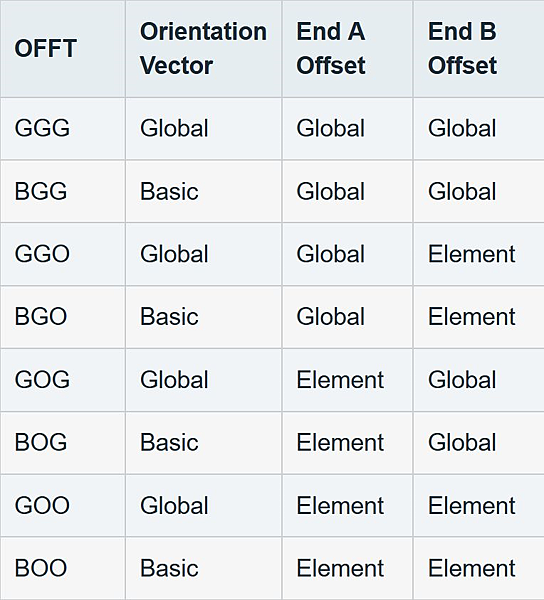Click Global orientation in GOO row
The height and width of the screenshot is (600, 544).
(174, 505)
